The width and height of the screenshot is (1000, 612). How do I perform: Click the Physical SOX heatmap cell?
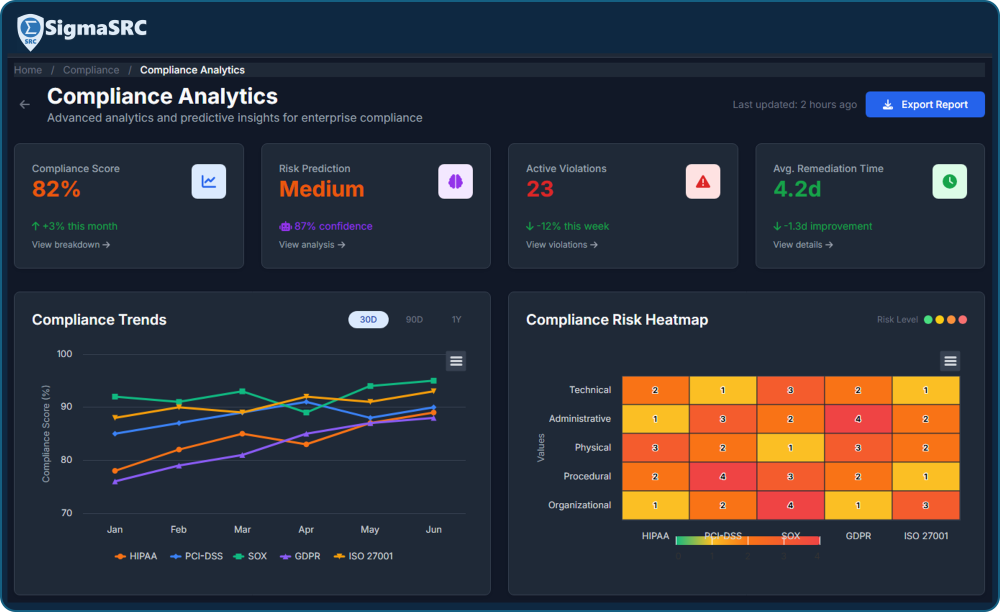790,448
